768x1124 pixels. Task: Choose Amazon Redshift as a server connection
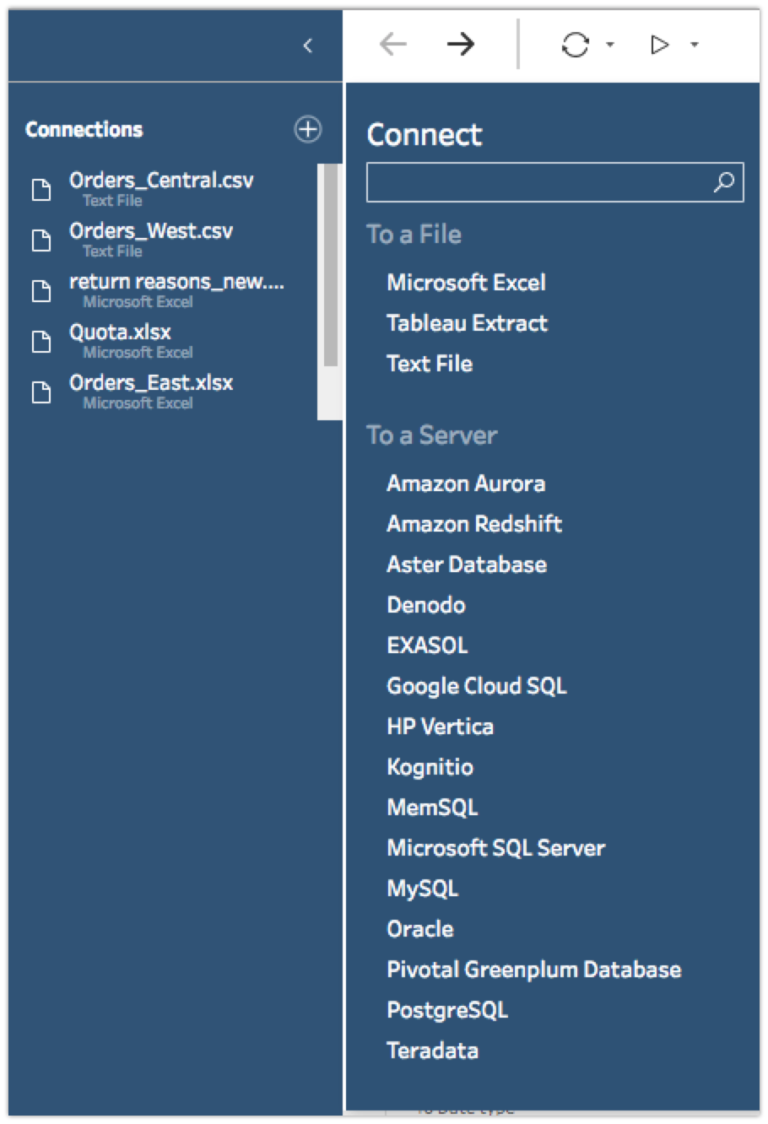point(474,523)
